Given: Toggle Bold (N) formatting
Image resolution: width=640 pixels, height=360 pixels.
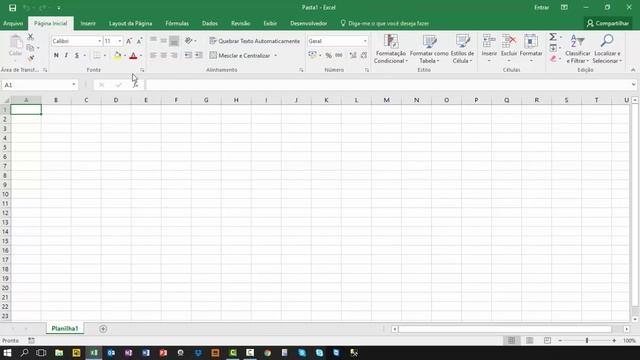Looking at the screenshot, I should [56, 55].
